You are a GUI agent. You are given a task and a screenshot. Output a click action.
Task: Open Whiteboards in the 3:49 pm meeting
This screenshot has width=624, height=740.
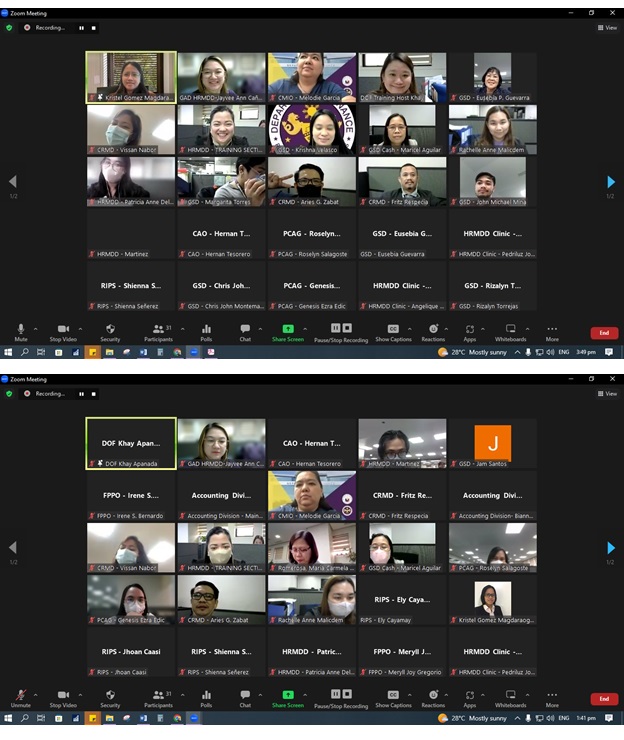(x=510, y=332)
